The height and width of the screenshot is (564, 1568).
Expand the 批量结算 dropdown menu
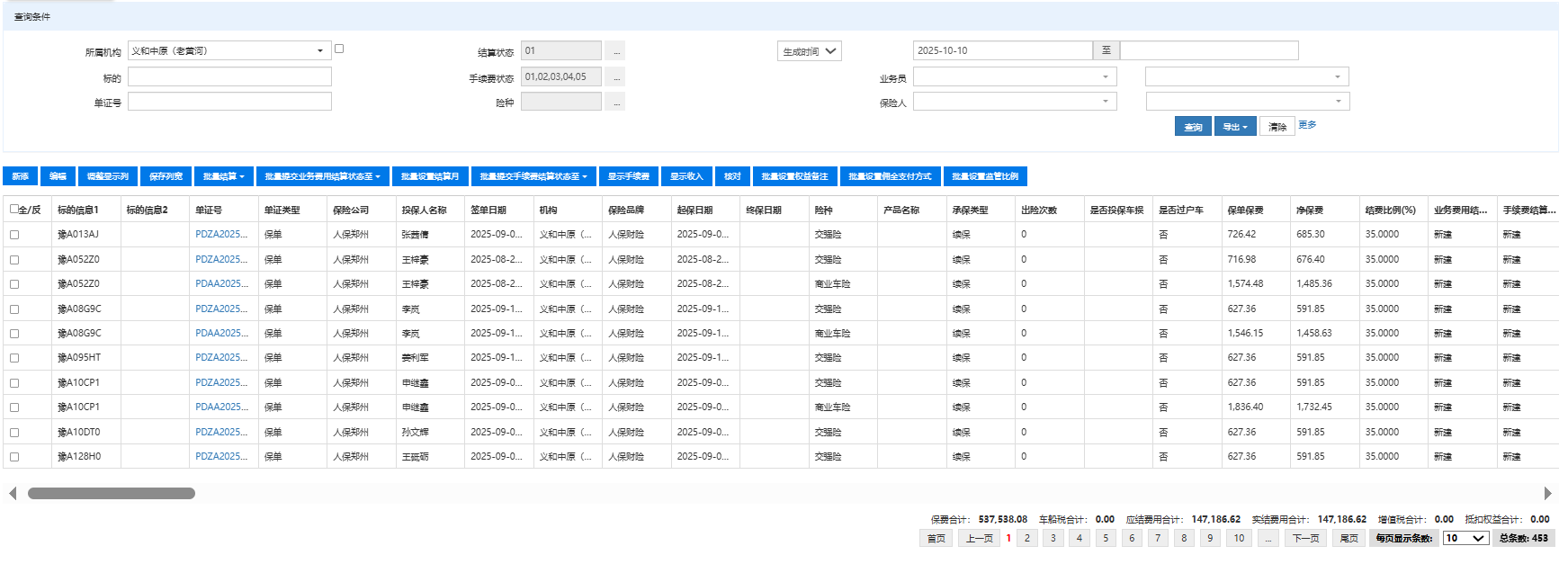point(223,176)
